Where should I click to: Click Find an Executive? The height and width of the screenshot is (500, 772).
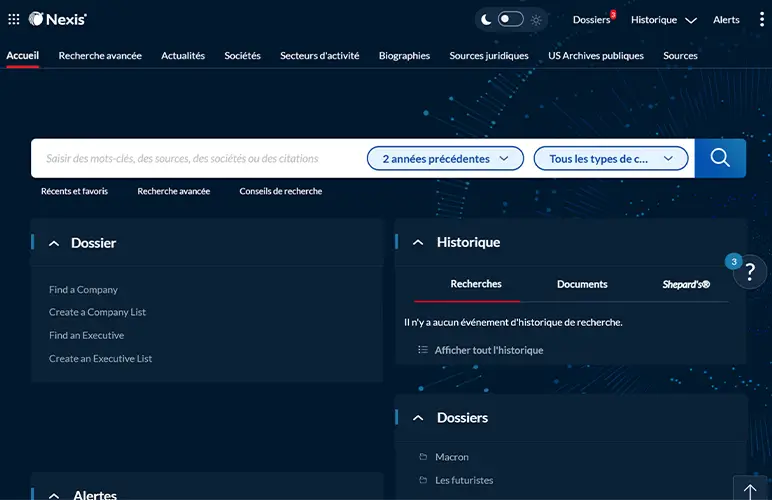pyautogui.click(x=86, y=335)
